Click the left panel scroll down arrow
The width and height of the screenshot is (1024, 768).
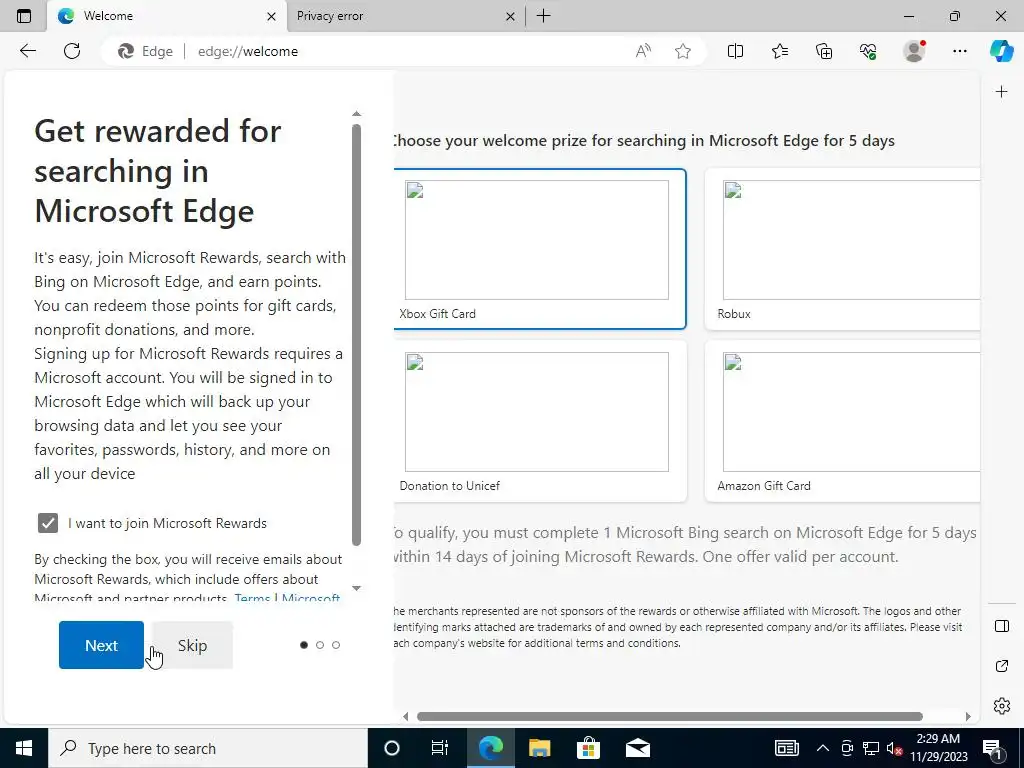tap(357, 588)
